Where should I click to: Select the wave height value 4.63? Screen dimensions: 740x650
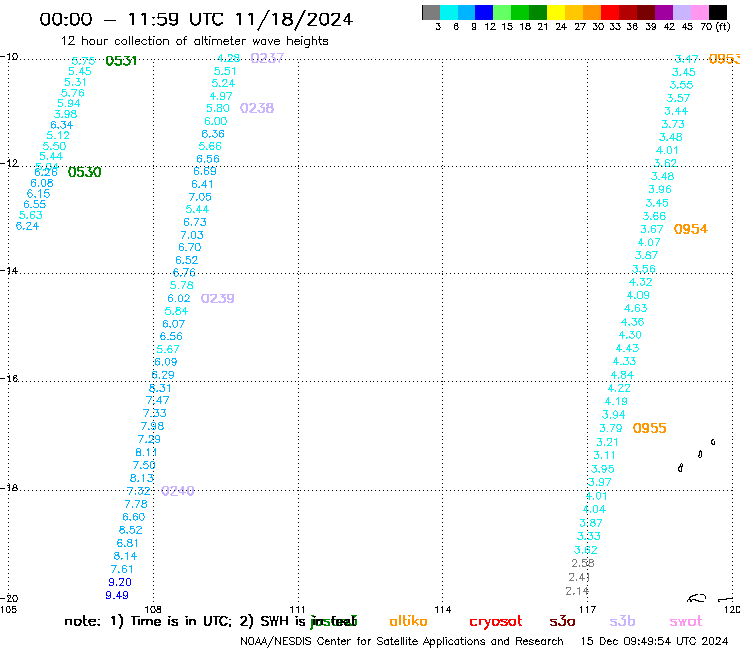click(636, 308)
